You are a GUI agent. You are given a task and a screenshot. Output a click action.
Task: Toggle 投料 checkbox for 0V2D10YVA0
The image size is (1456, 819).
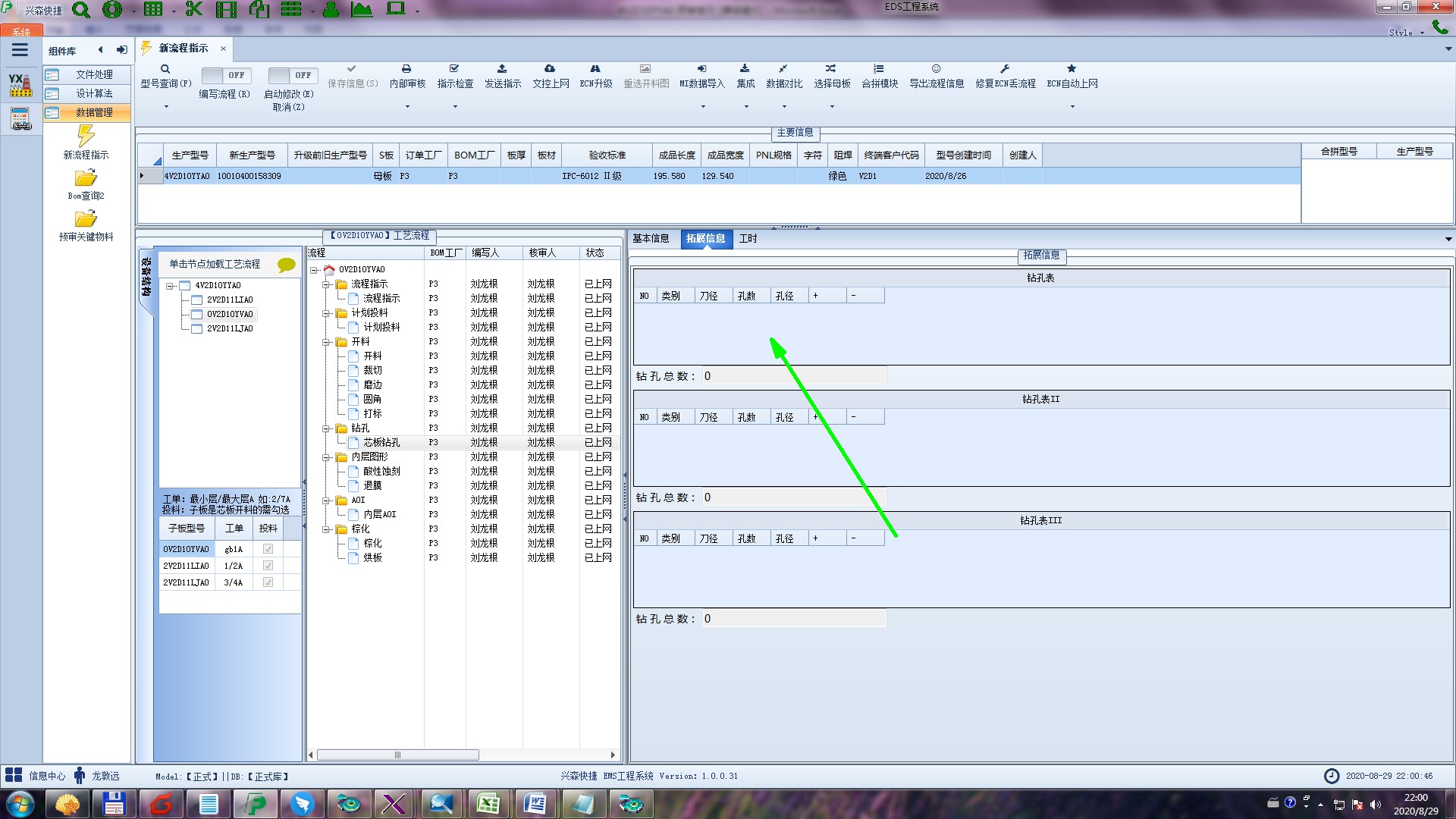(268, 549)
